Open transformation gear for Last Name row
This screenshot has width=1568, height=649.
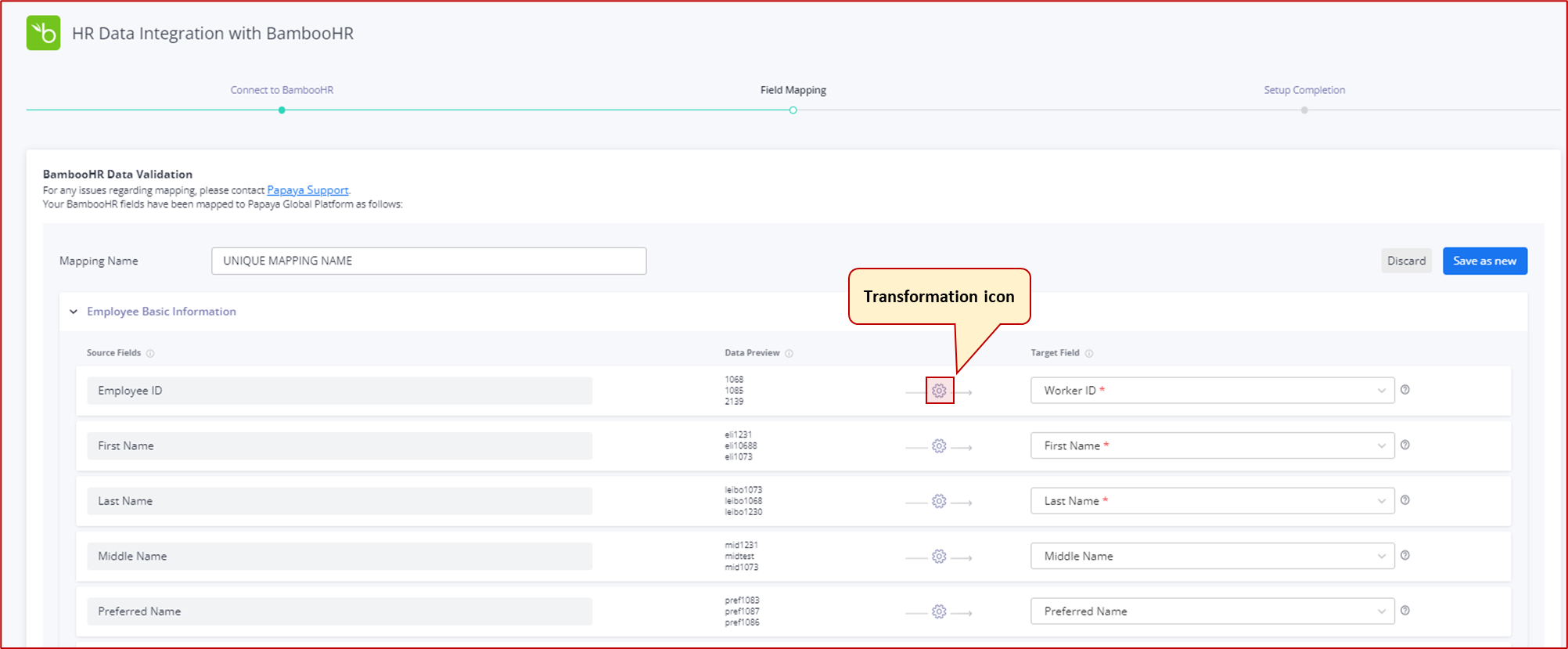point(939,501)
